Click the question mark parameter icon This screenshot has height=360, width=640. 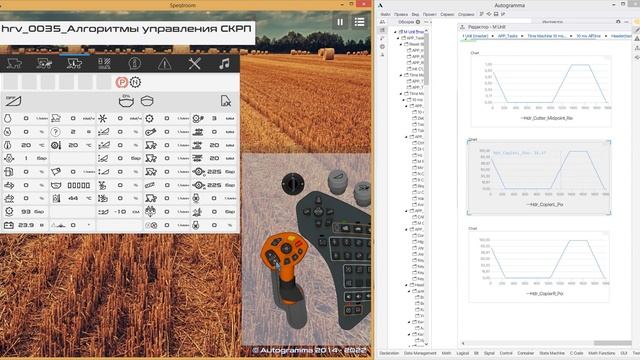click(x=56, y=132)
